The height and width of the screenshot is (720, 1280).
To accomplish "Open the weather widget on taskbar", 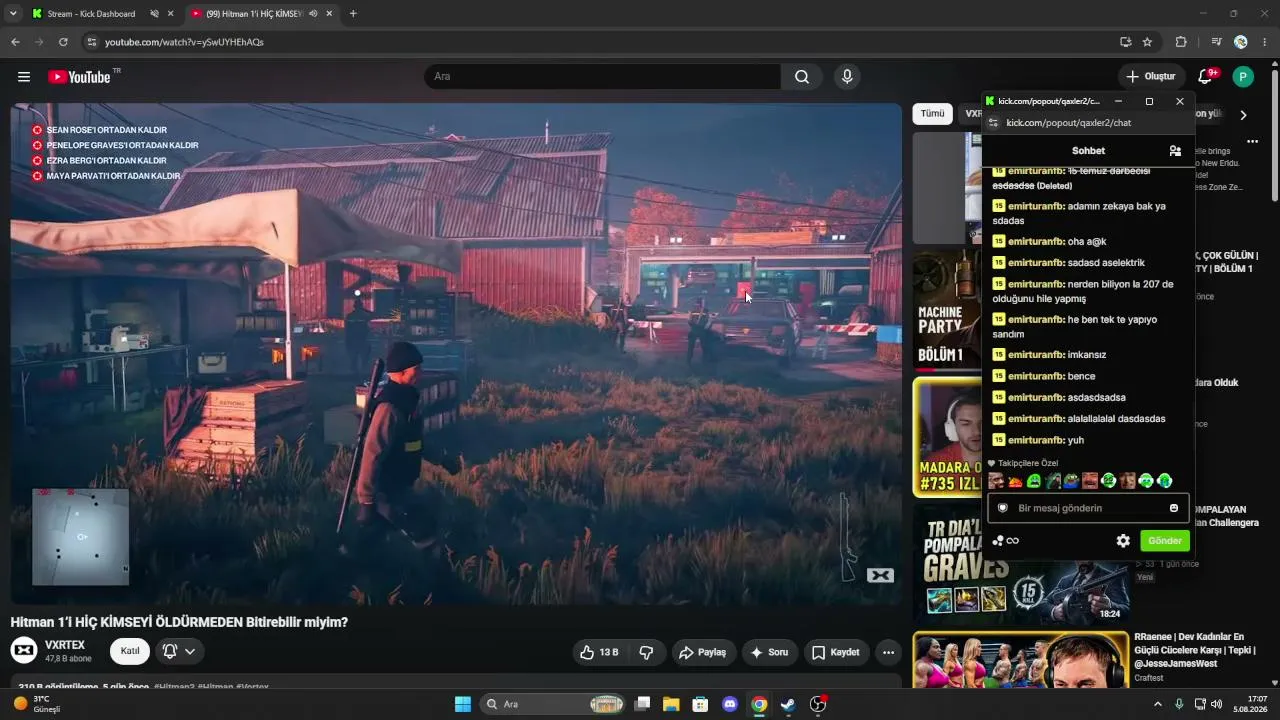I will point(38,704).
